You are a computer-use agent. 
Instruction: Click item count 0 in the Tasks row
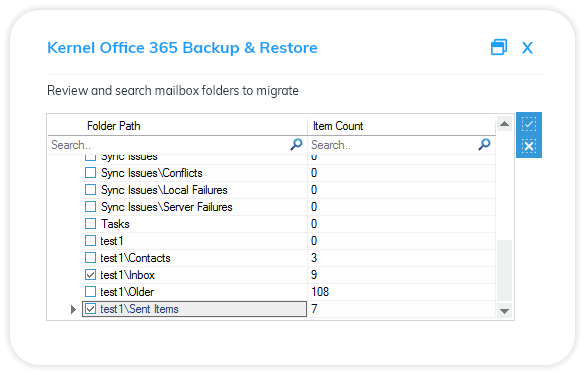click(314, 224)
